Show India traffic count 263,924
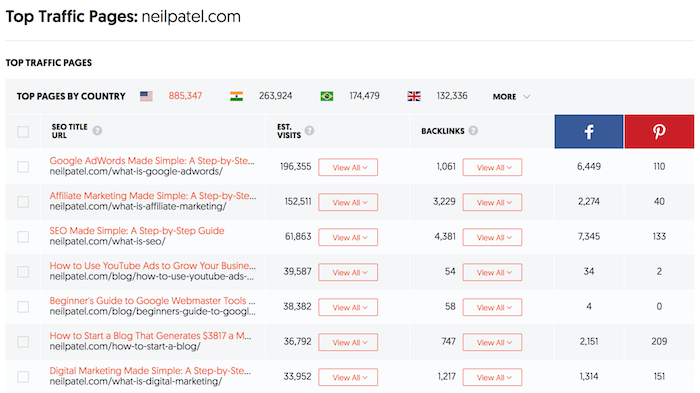 pyautogui.click(x=275, y=96)
